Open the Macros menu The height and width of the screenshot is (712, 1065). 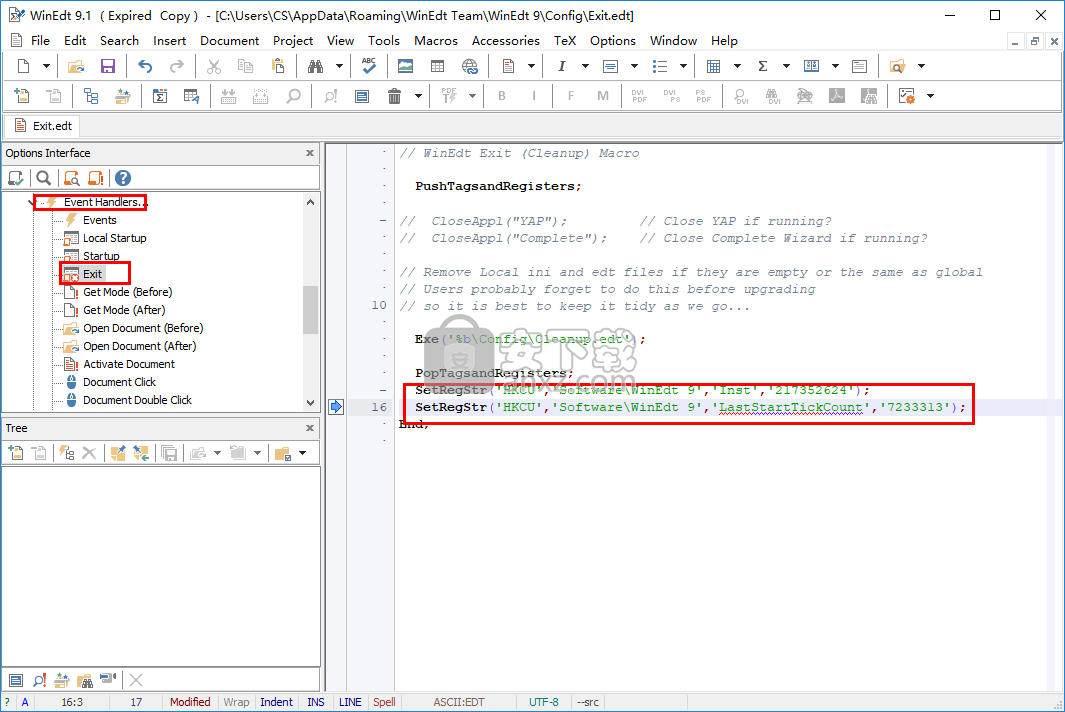coord(435,41)
